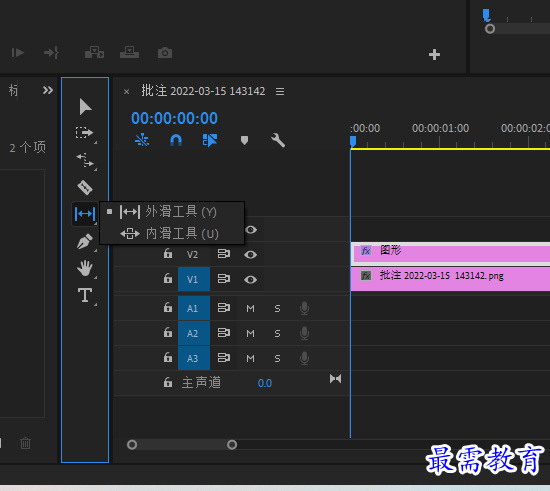Open sequence panel menu beside 批注 tab

click(x=280, y=92)
